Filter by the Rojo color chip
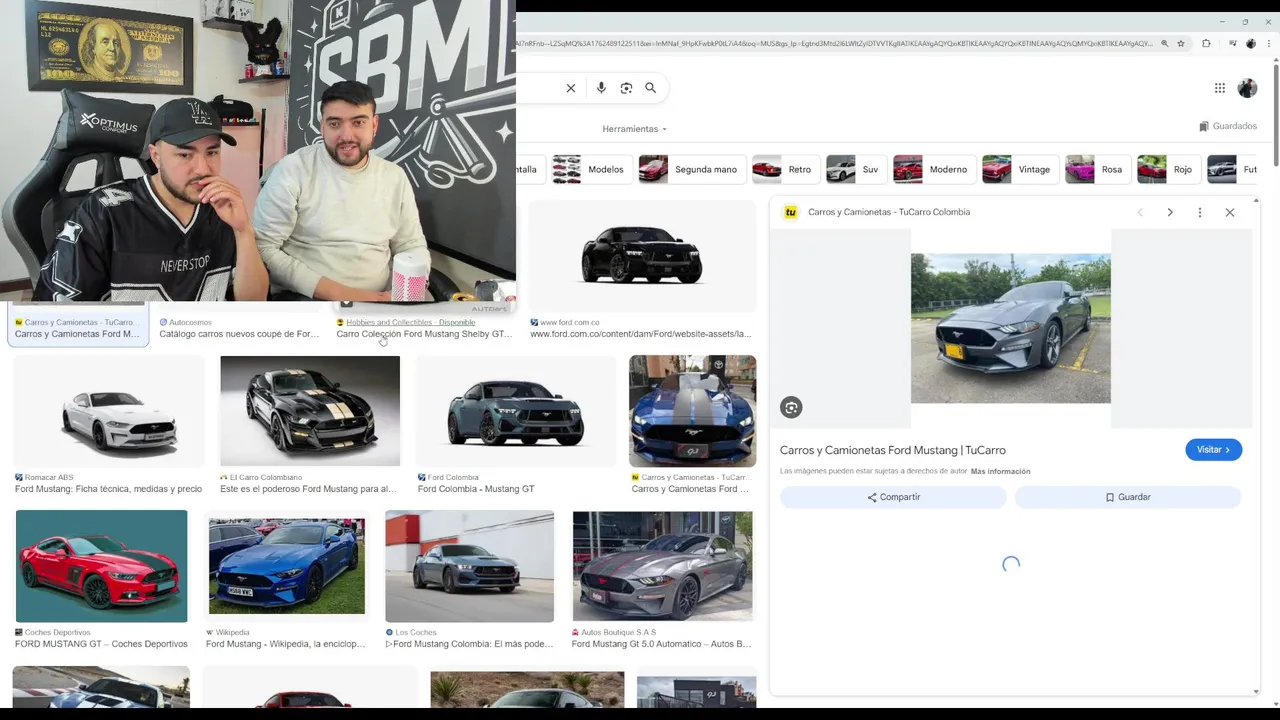The image size is (1280, 720). pos(1167,169)
